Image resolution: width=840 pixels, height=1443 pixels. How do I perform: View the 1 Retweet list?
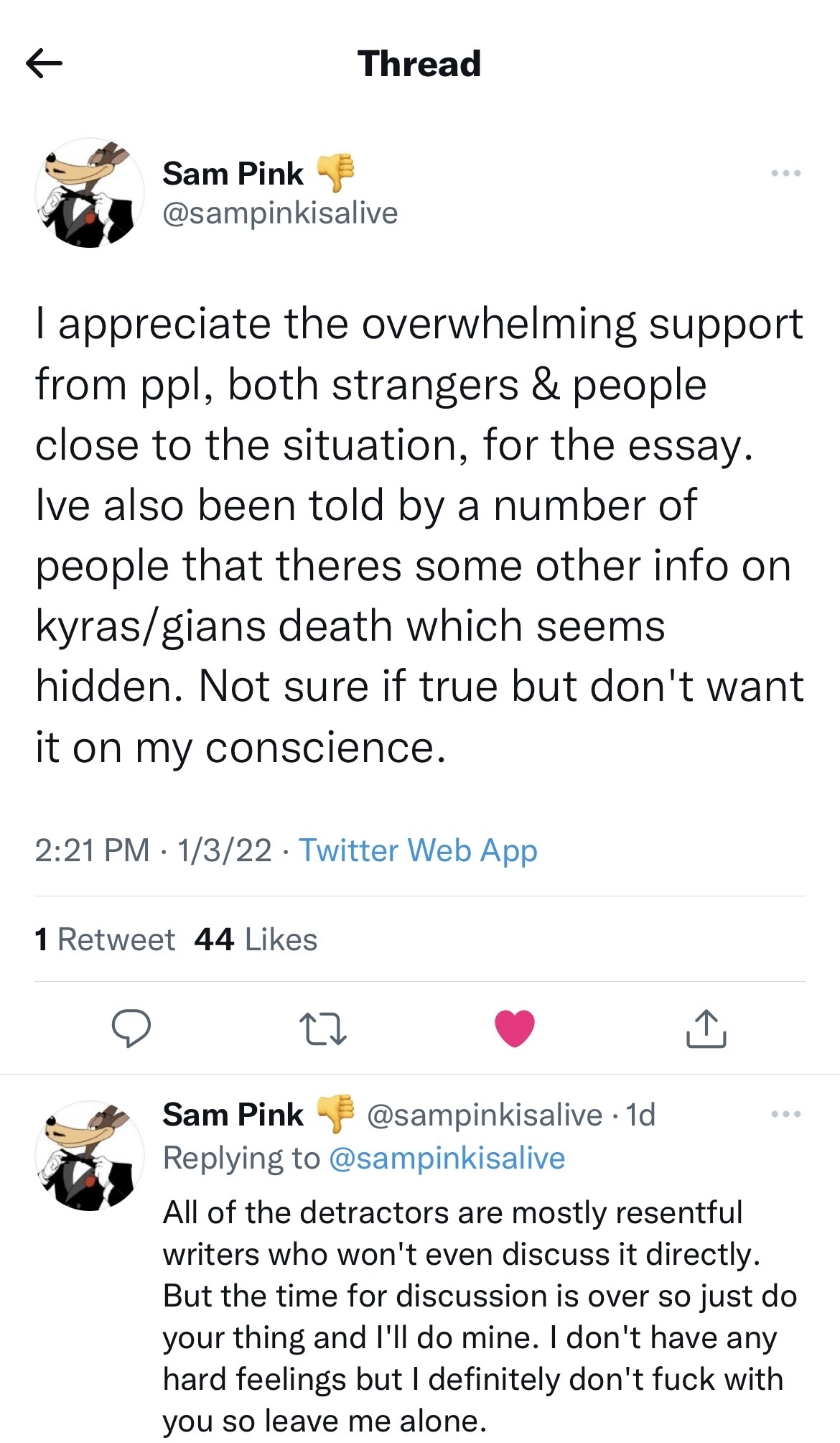pos(105,939)
